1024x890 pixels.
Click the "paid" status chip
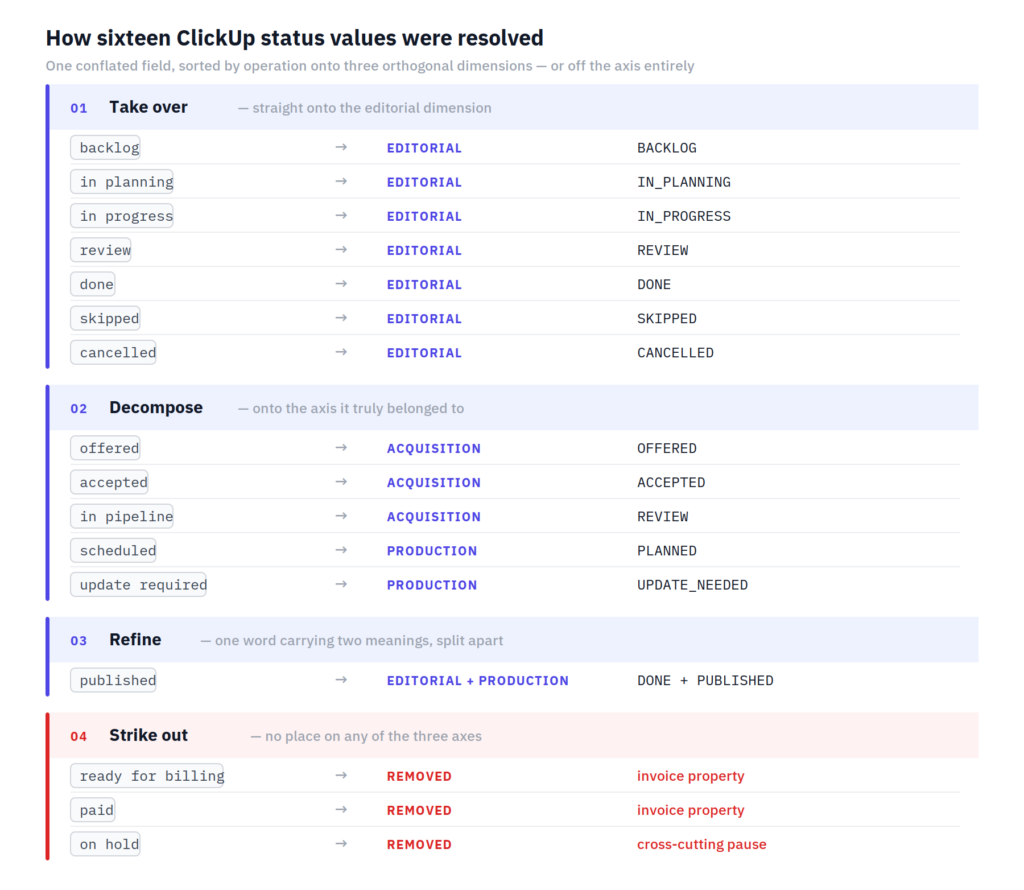coord(93,810)
